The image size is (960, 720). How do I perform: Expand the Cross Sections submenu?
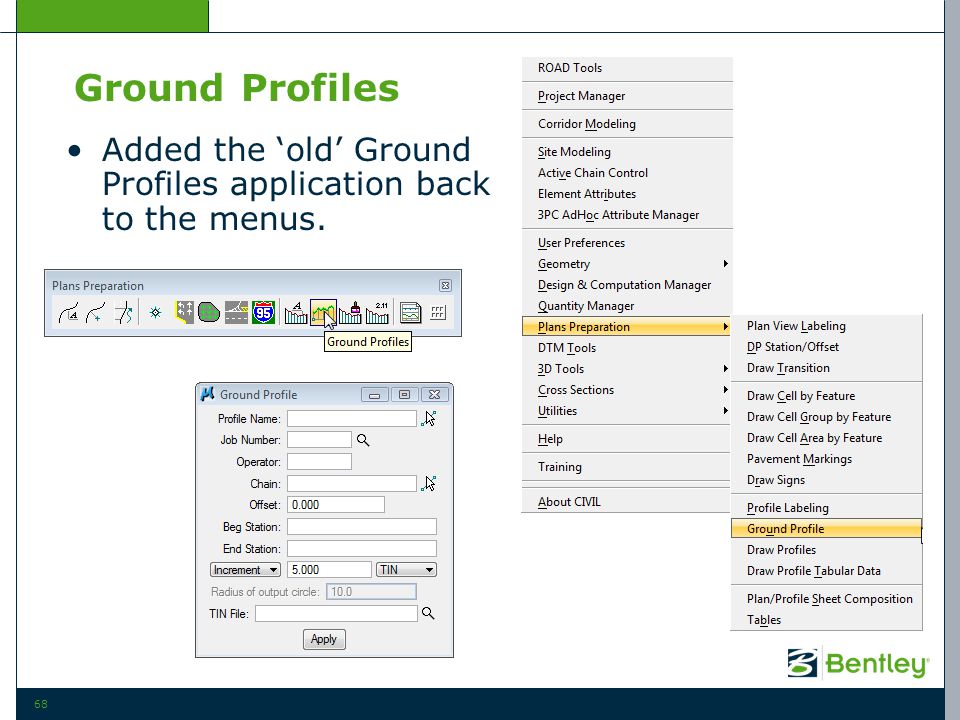(x=627, y=390)
